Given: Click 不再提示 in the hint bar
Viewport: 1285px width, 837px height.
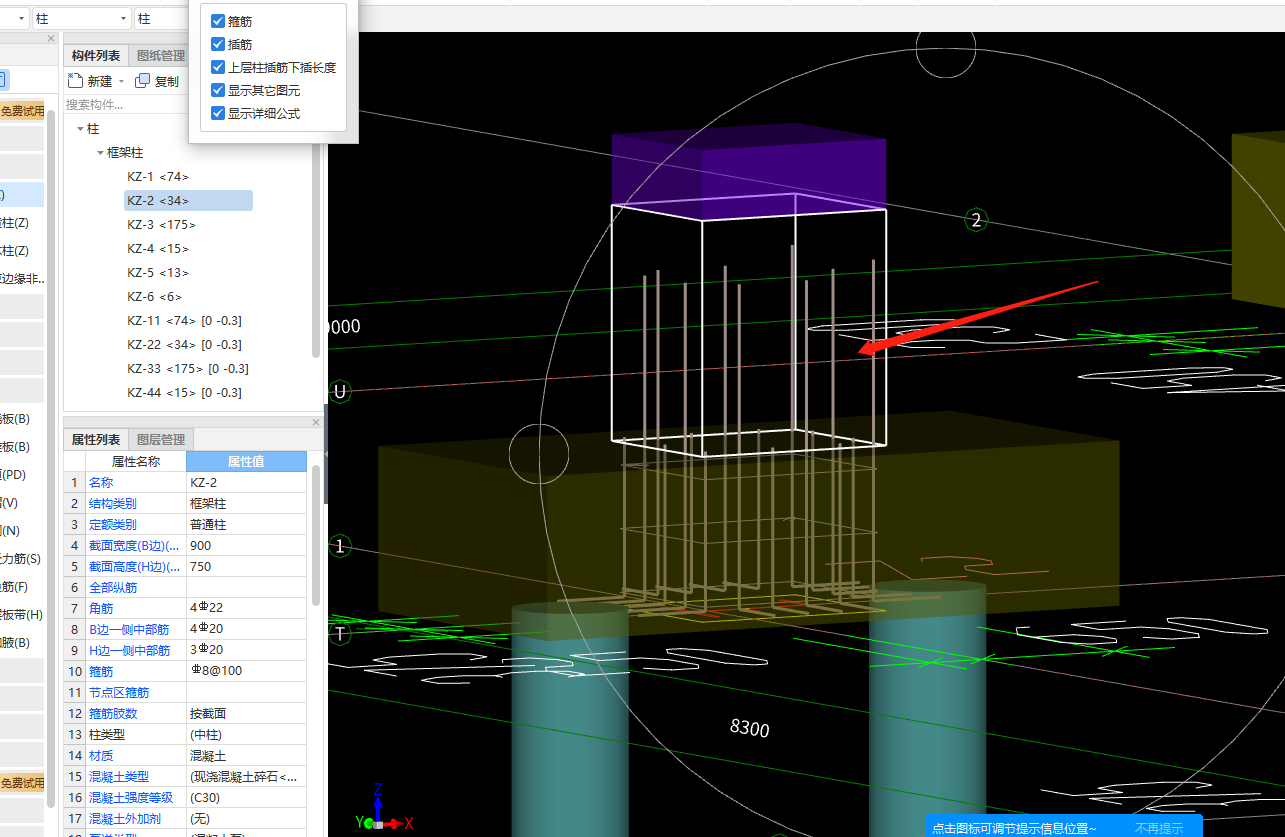Looking at the screenshot, I should point(1158,828).
